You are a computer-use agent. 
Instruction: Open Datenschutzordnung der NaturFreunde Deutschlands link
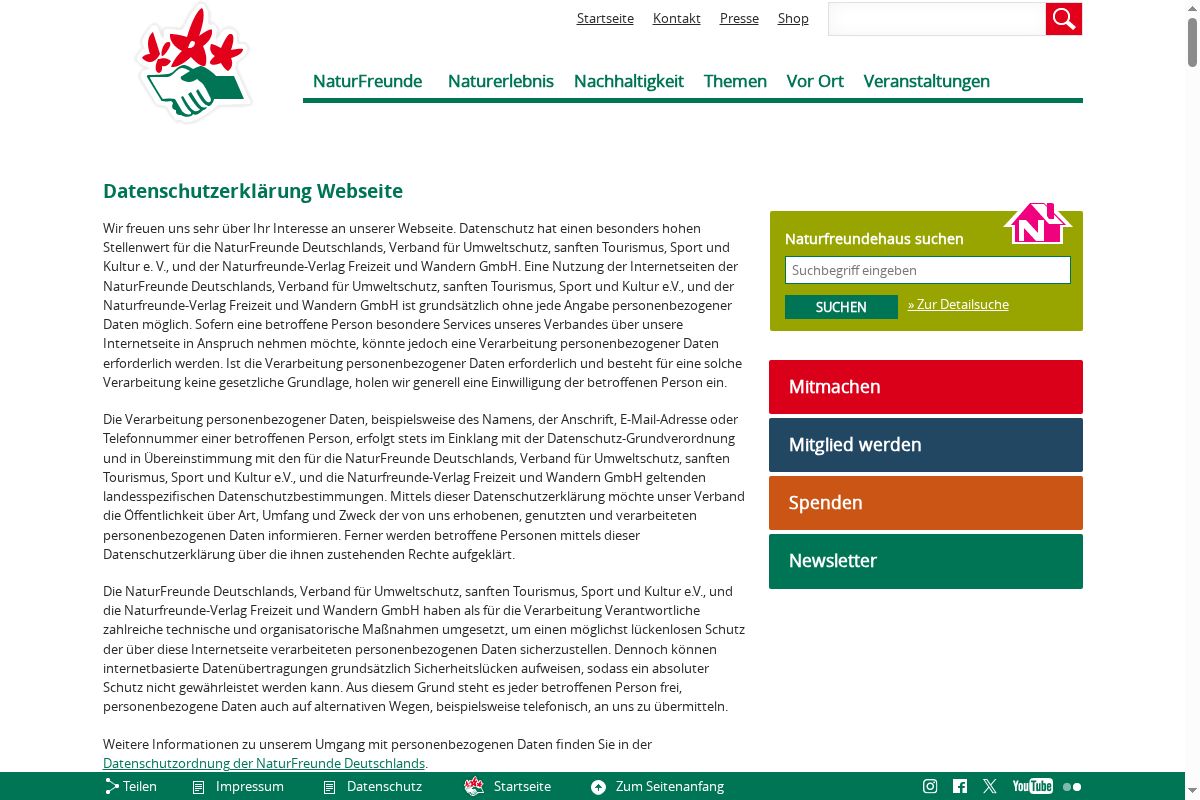click(x=264, y=763)
